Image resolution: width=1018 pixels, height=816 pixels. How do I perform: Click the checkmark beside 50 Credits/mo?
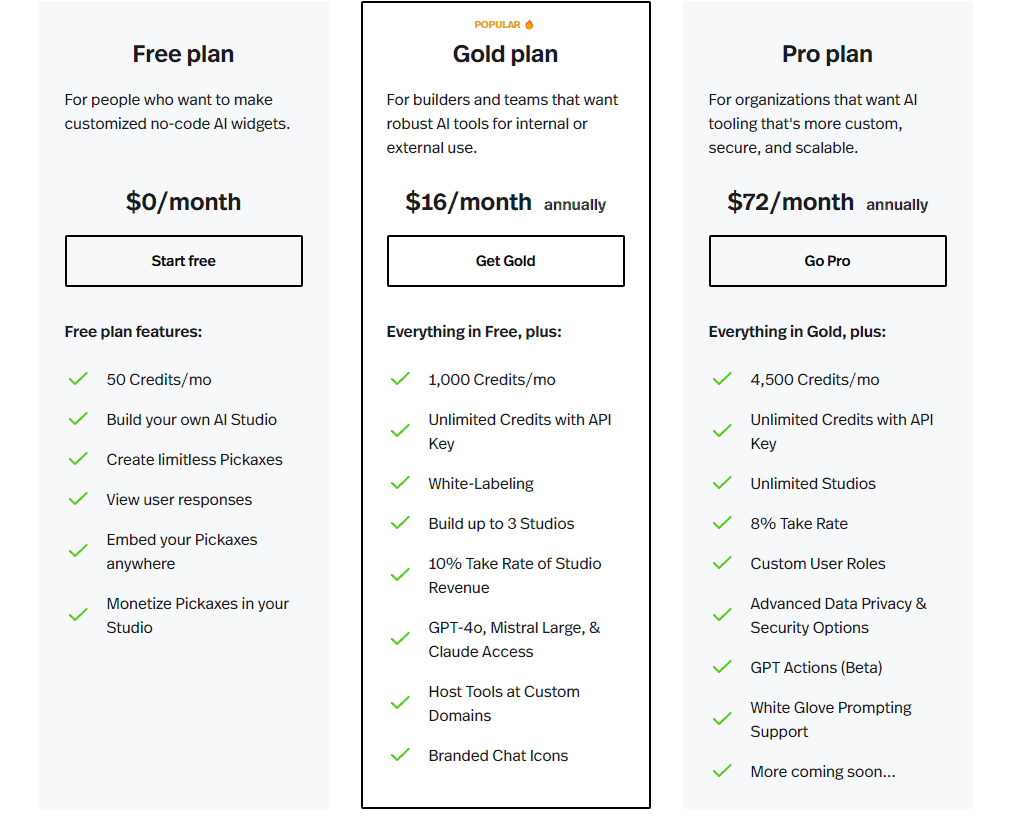point(78,379)
